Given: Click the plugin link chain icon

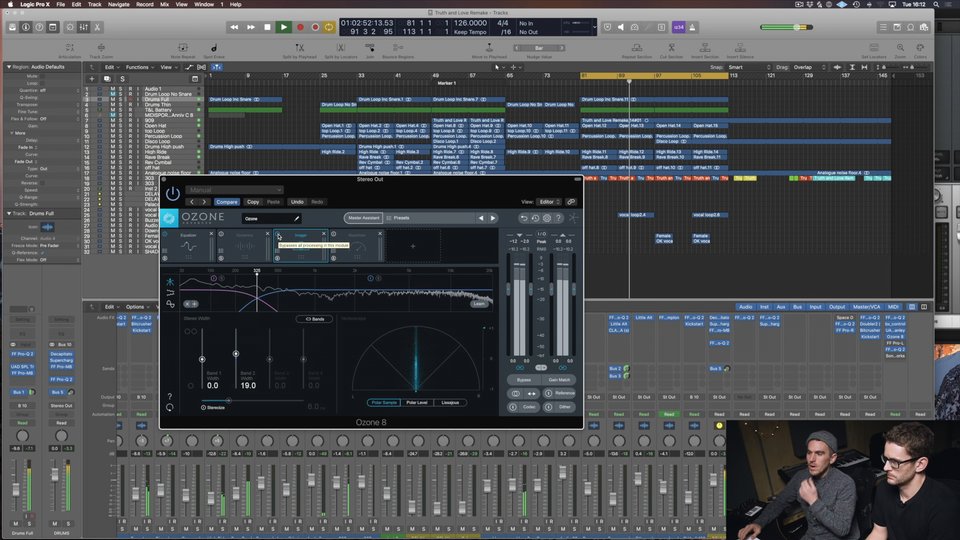Looking at the screenshot, I should 571,201.
